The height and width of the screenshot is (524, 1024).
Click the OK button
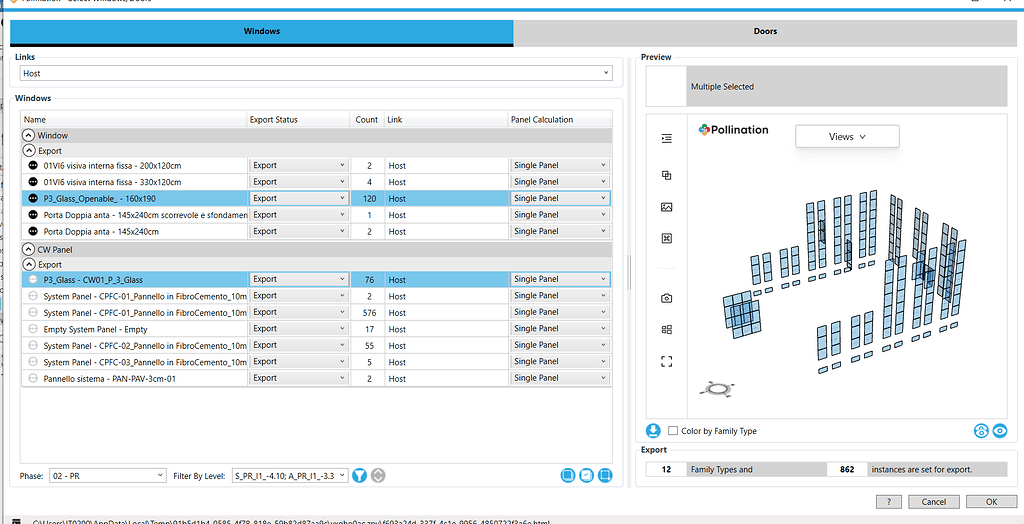pos(991,502)
